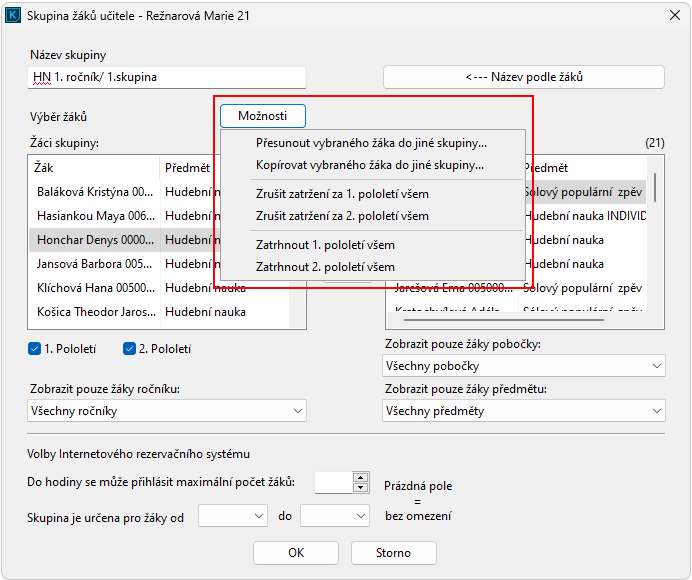
Task: Expand the Zobrazit pouze žáky pobočky dropdown
Action: (x=523, y=367)
